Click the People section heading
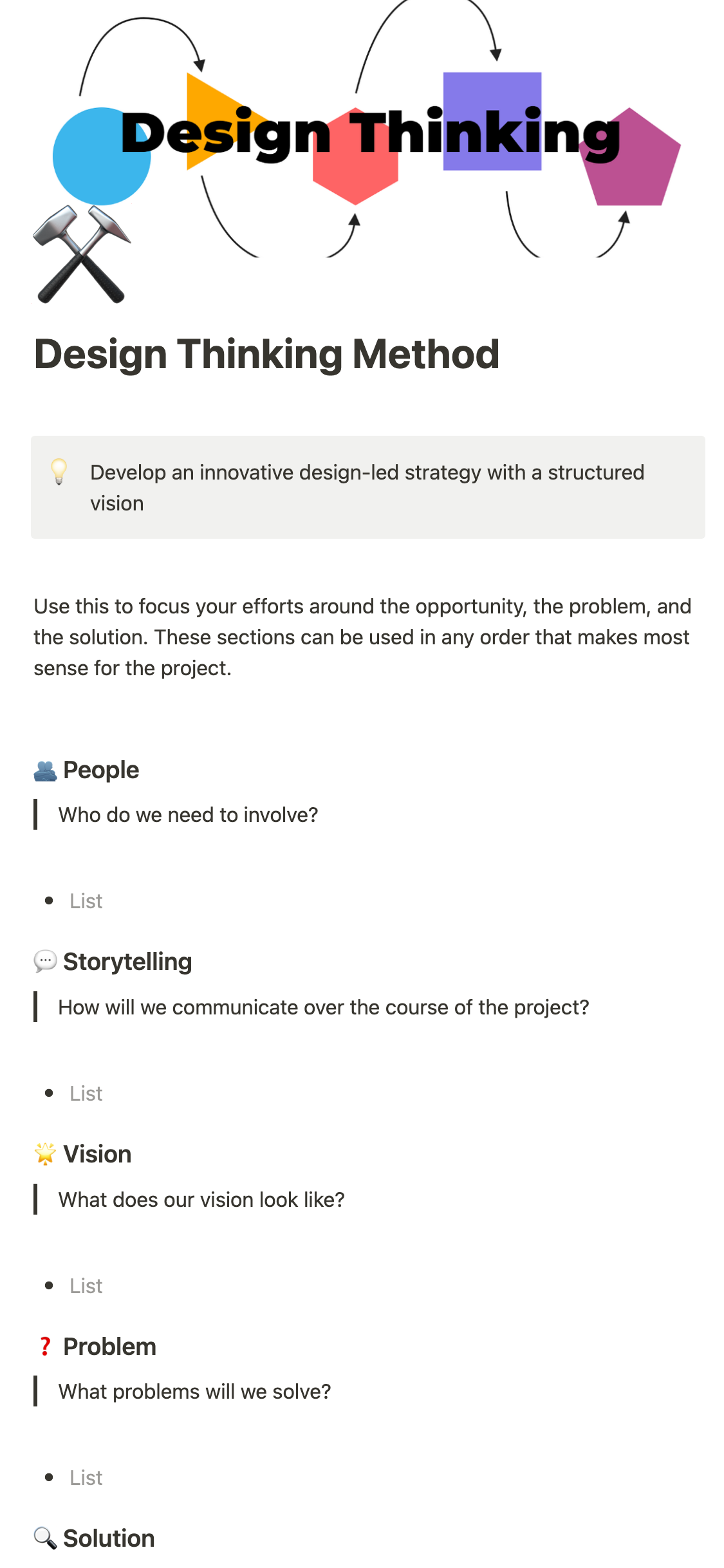This screenshot has height=1568, width=724. coord(101,770)
